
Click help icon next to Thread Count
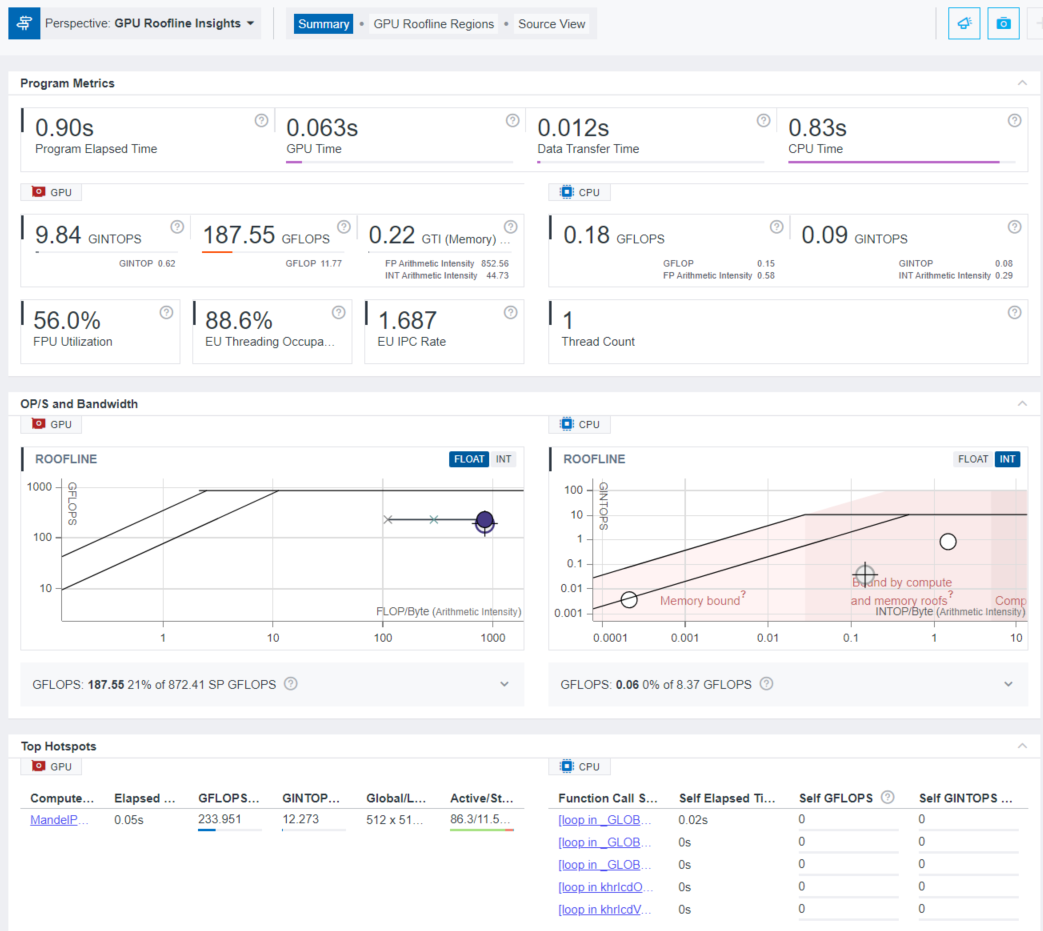coord(1014,313)
